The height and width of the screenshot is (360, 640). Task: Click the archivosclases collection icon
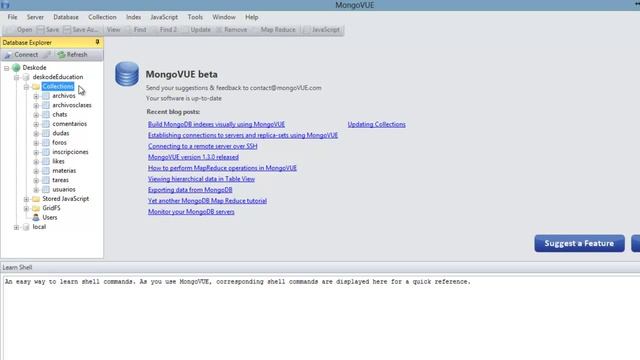[46, 105]
